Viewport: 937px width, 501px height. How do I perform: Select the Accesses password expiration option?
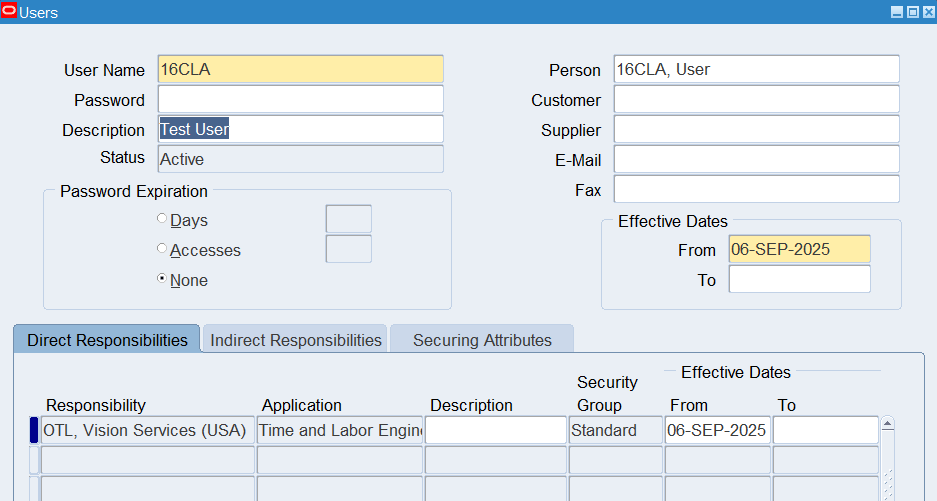(162, 250)
